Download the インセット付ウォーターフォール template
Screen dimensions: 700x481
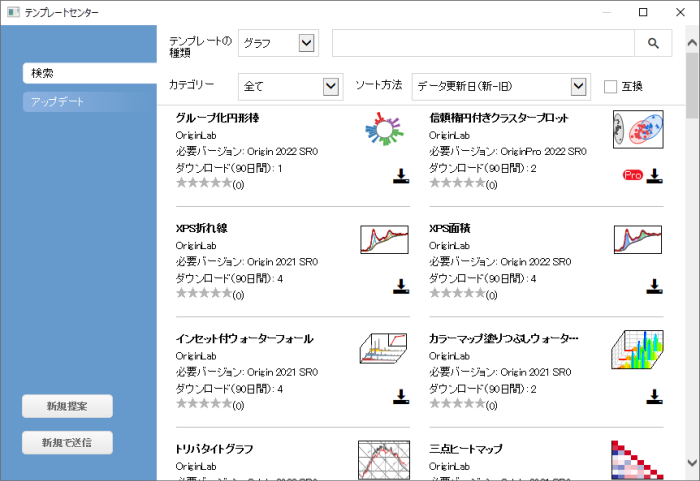click(x=401, y=397)
